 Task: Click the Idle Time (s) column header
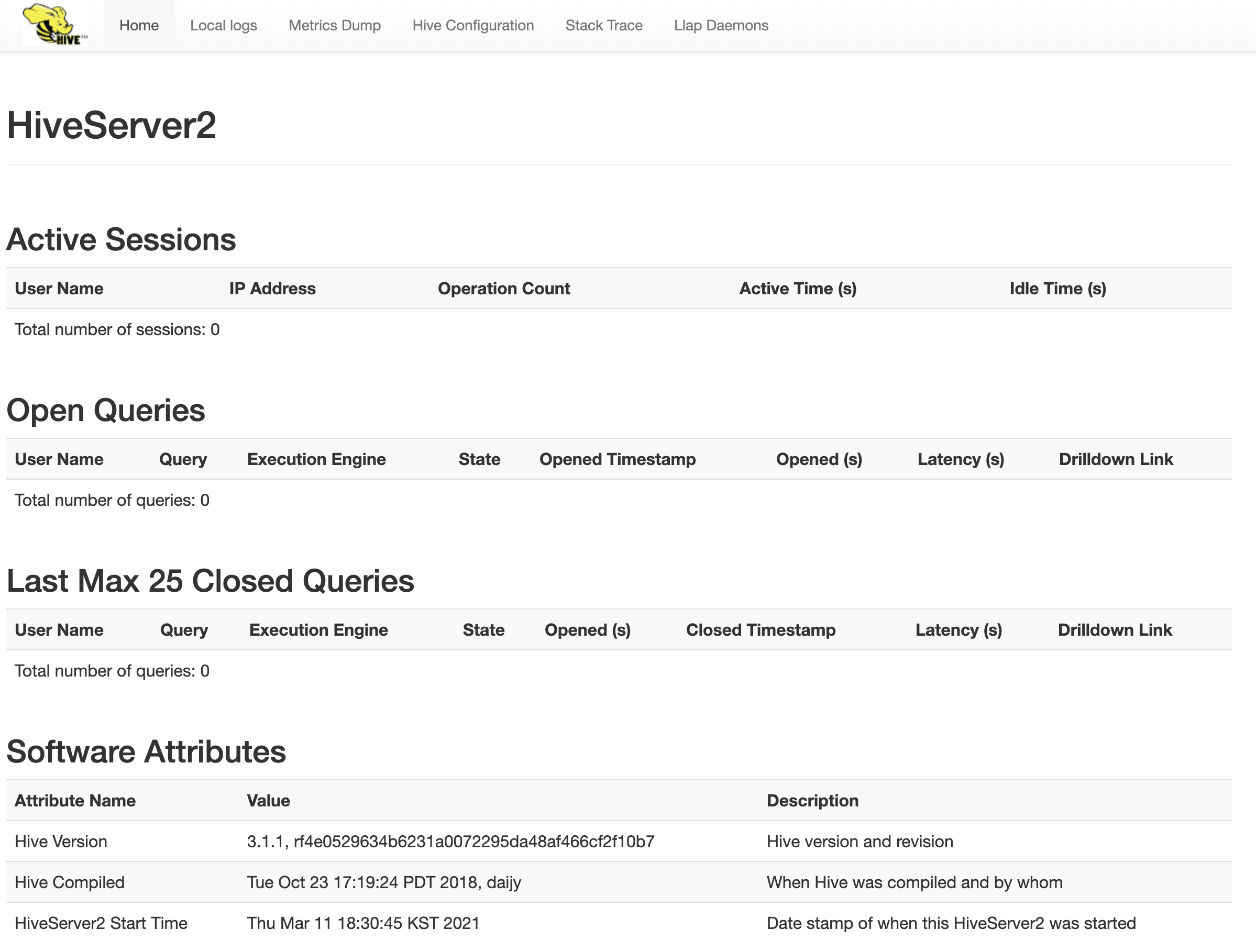point(1058,289)
